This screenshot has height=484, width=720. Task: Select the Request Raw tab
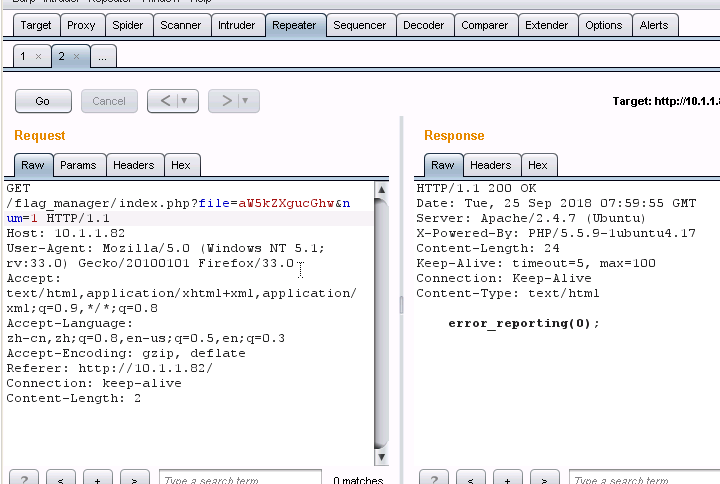tap(33, 165)
